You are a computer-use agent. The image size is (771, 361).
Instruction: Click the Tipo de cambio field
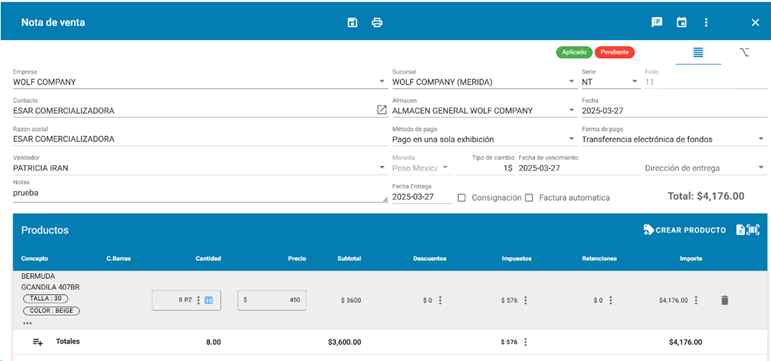tap(485, 168)
